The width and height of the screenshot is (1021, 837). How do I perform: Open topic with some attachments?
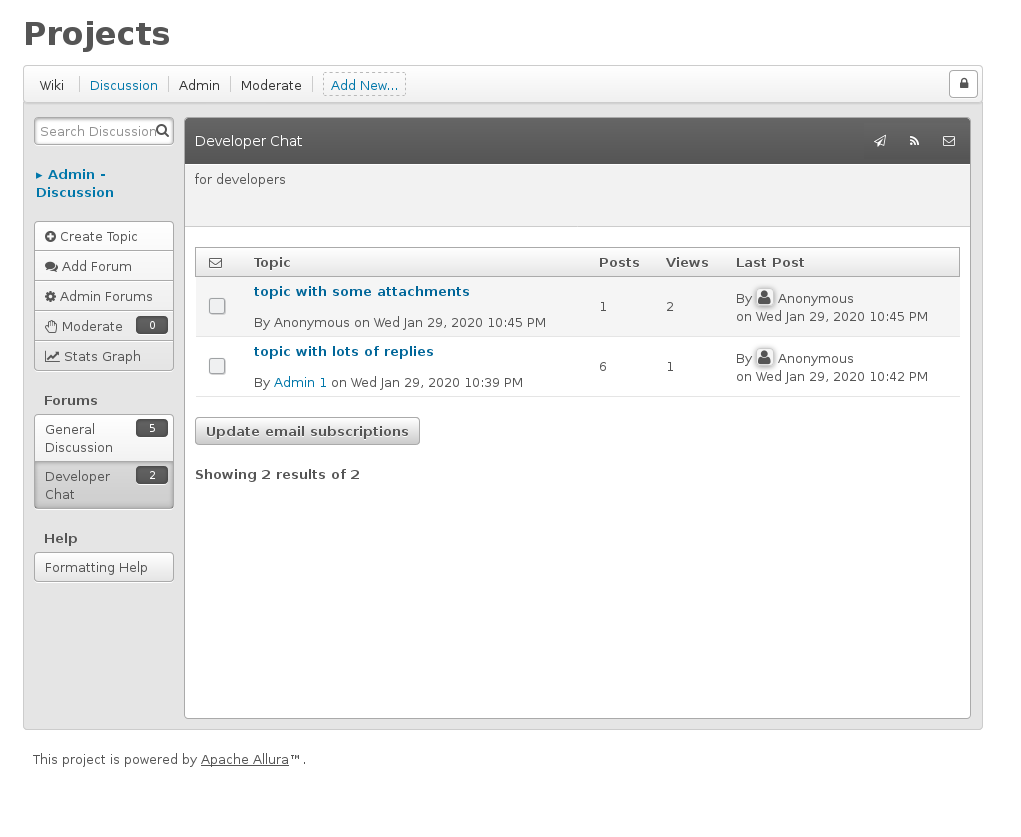pos(361,292)
